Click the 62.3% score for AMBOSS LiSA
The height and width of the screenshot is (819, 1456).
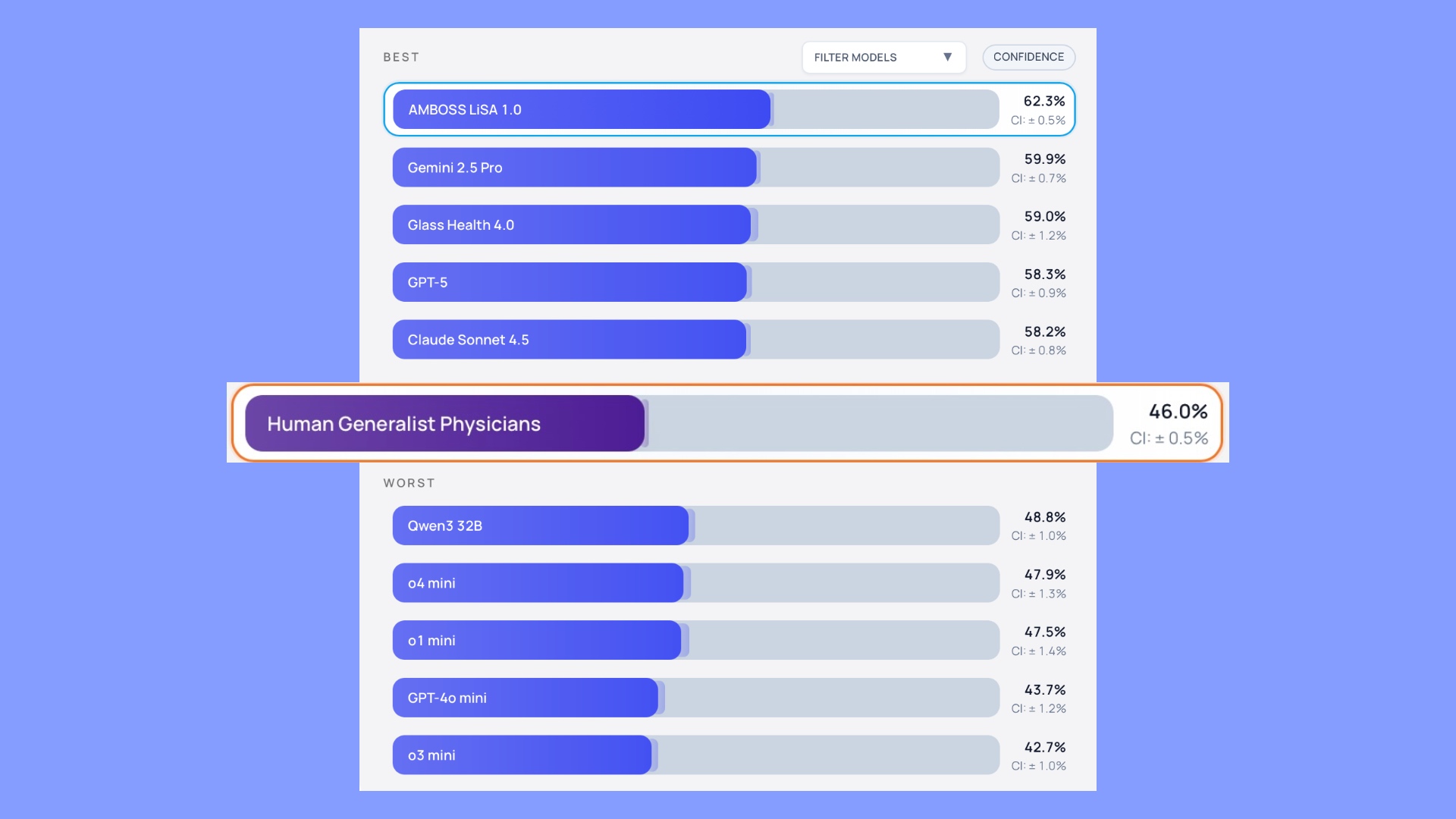(x=1044, y=102)
